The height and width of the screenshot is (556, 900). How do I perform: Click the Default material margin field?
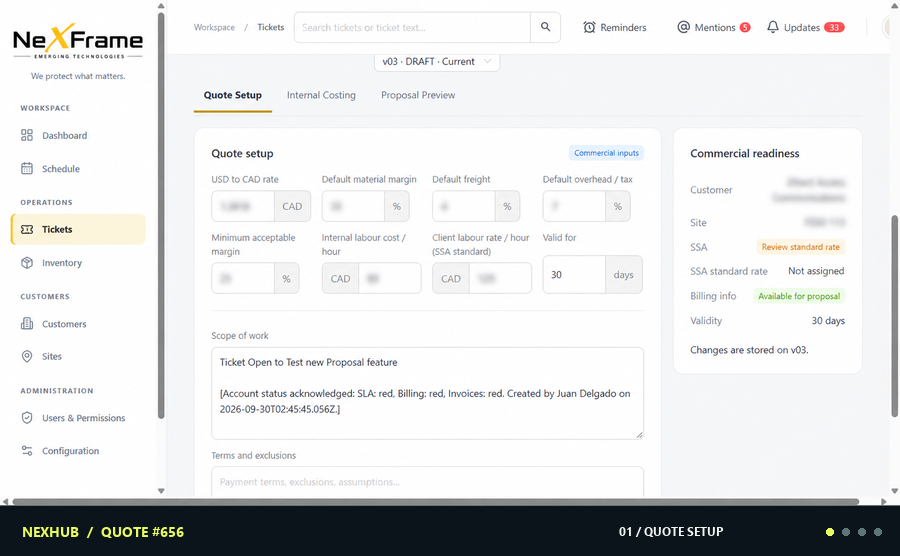tap(353, 206)
